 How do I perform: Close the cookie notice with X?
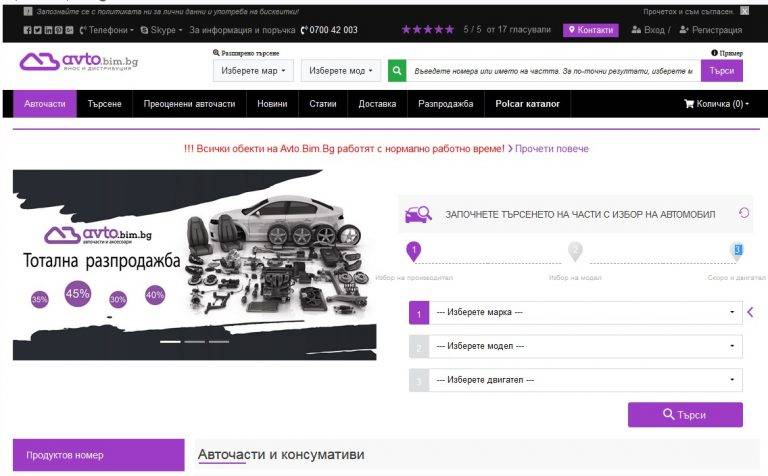[x=744, y=11]
